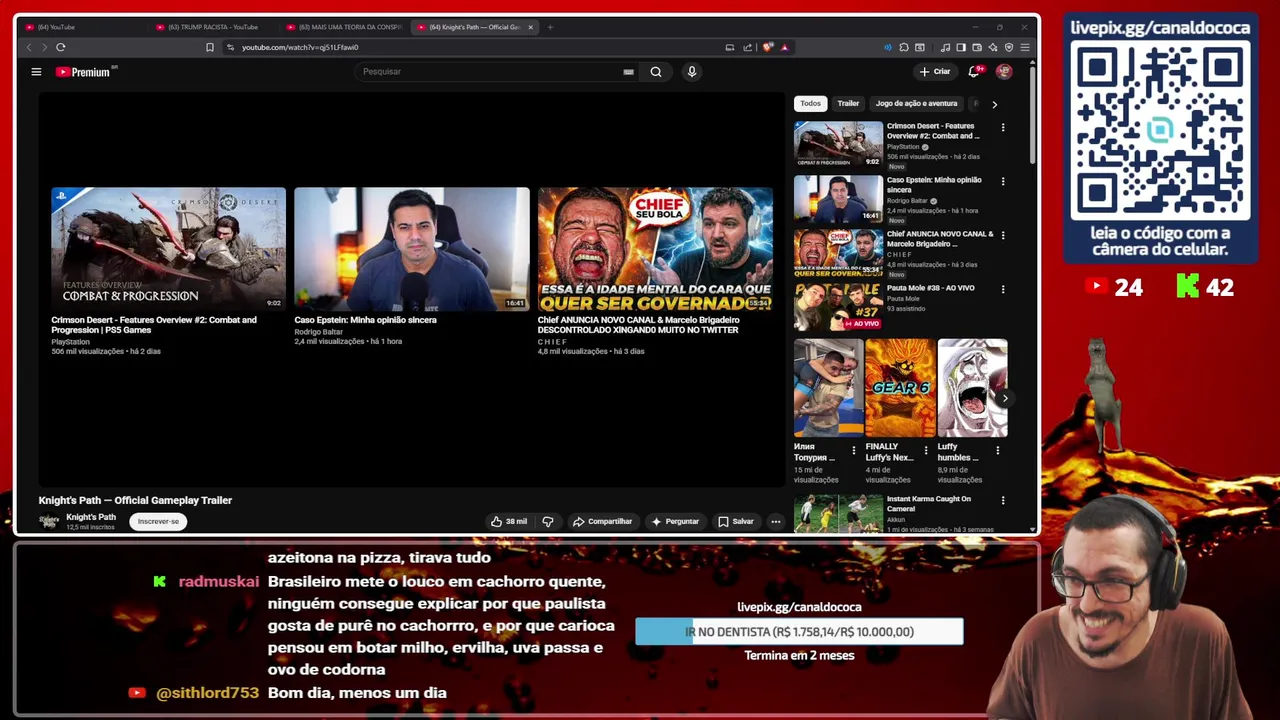Open Brave VPN shield icon
This screenshot has height=720, width=1280.
[x=1009, y=47]
